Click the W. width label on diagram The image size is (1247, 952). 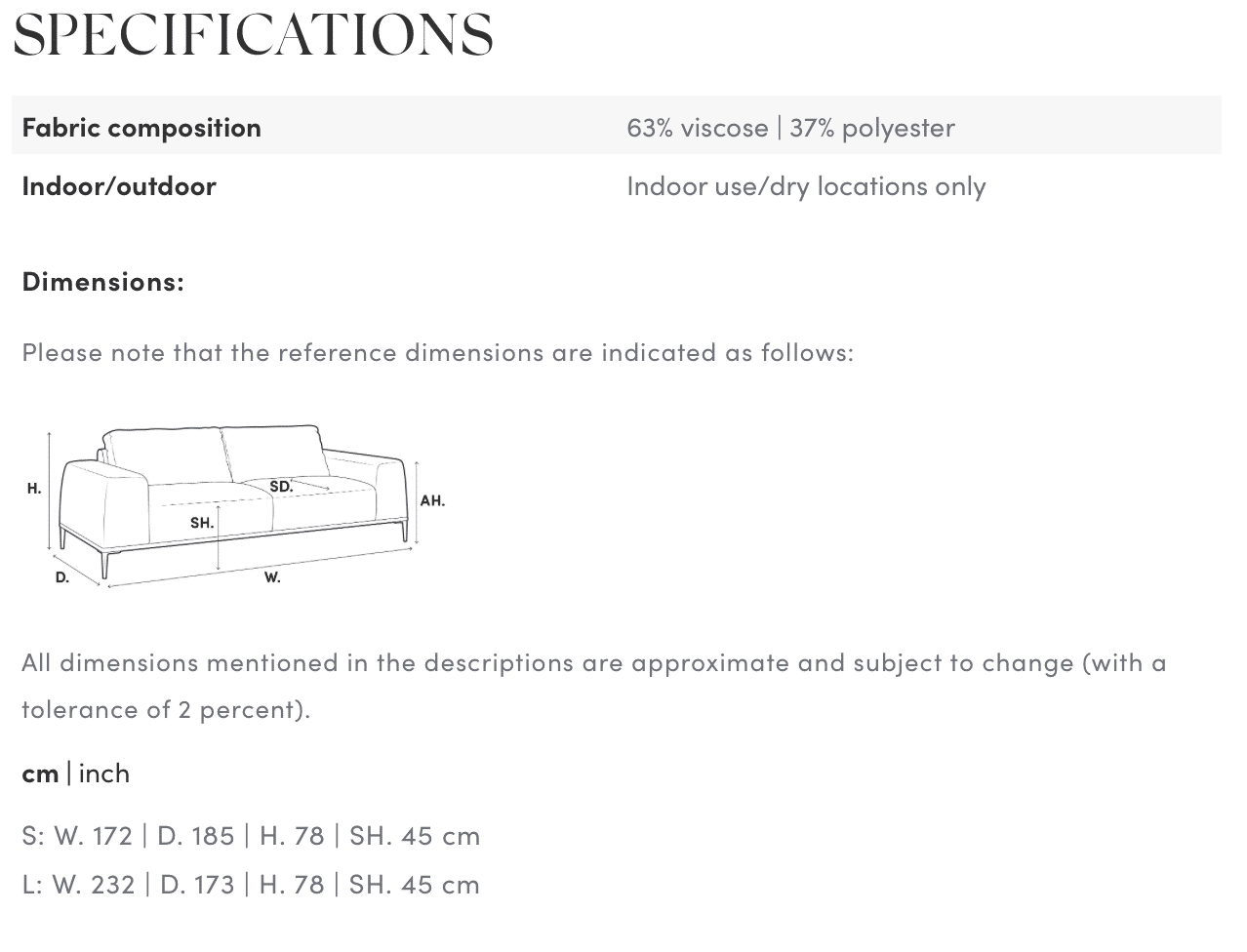point(272,577)
